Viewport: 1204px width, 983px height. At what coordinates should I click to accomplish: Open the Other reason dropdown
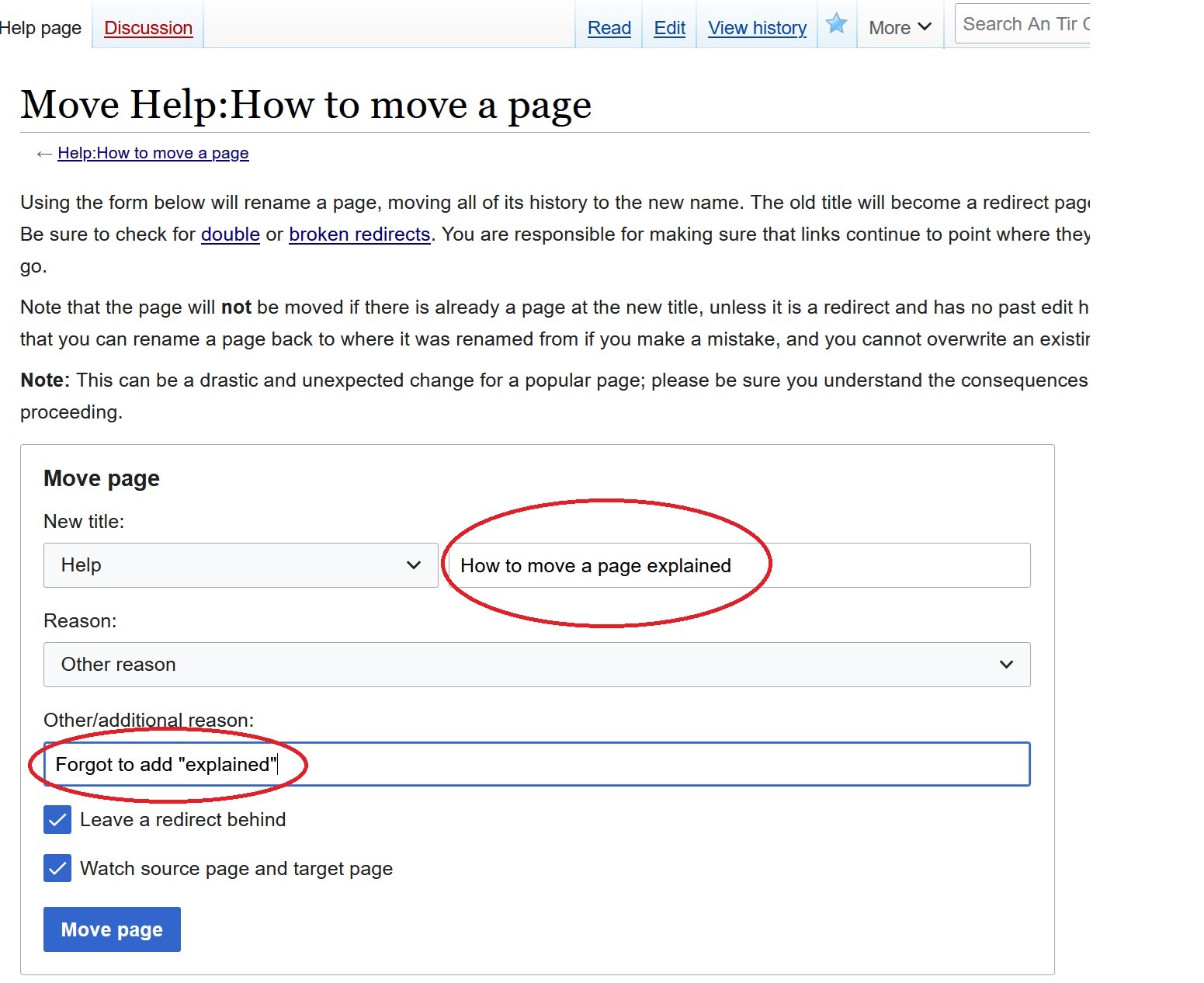(x=536, y=665)
